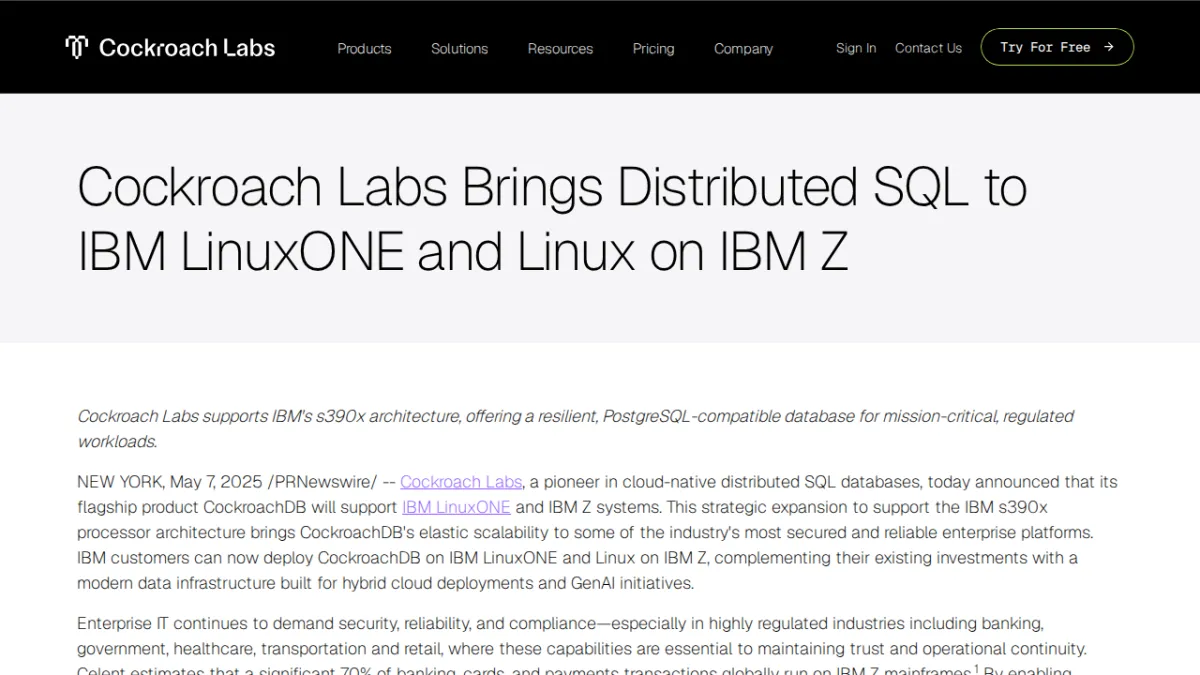Screen dimensions: 1200x675
Task: Open the Solutions menu
Action: pos(459,48)
